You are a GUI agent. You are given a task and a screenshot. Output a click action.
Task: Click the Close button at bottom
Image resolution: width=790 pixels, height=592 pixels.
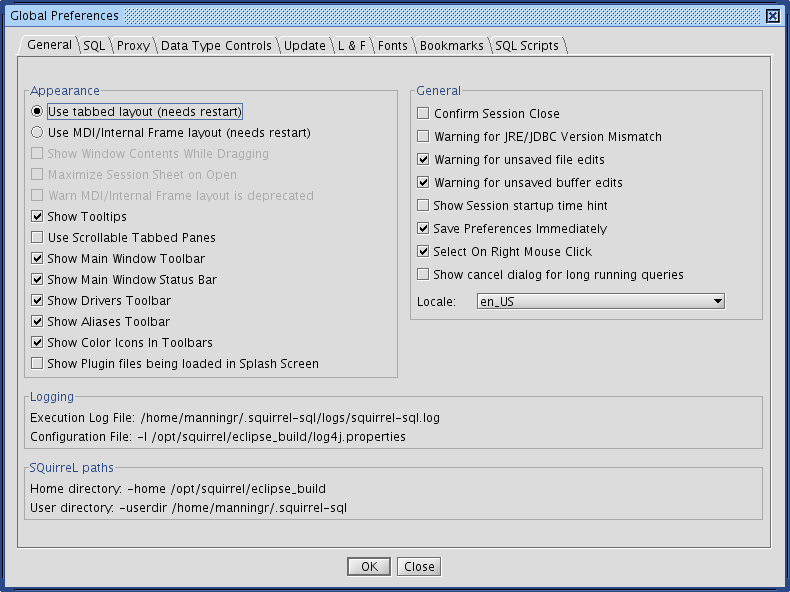[419, 567]
